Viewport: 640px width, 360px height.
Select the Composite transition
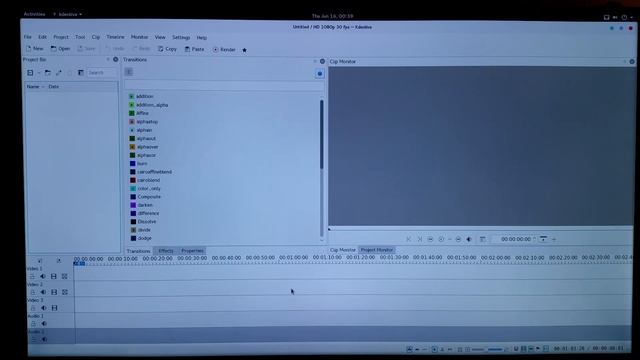point(145,197)
